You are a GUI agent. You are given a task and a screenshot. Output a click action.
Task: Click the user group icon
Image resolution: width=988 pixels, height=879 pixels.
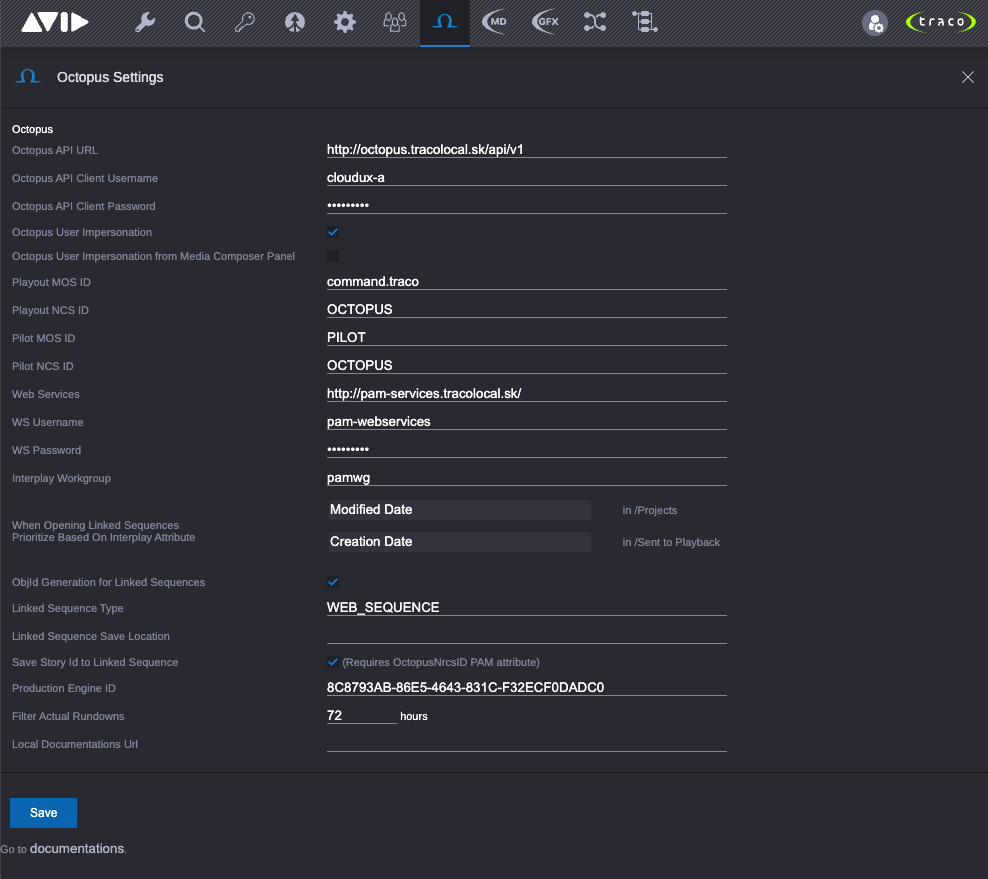click(395, 22)
